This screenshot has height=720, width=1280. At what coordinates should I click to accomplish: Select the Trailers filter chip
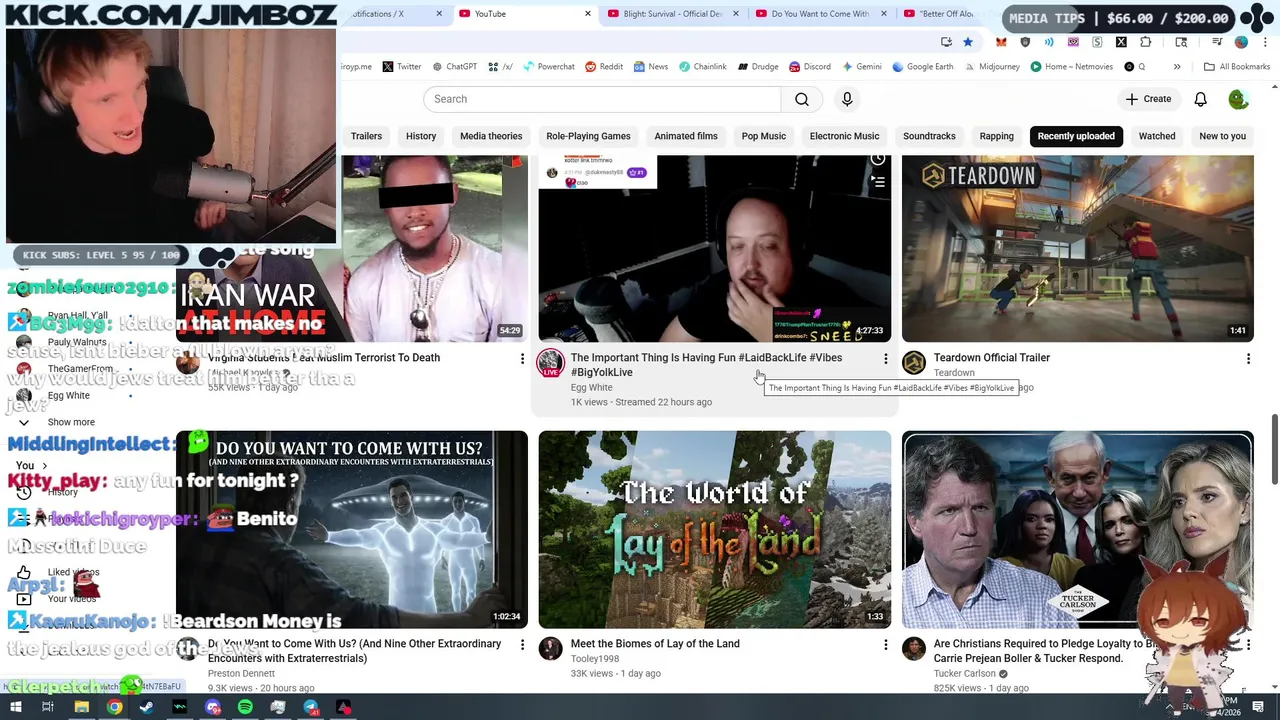coord(366,136)
